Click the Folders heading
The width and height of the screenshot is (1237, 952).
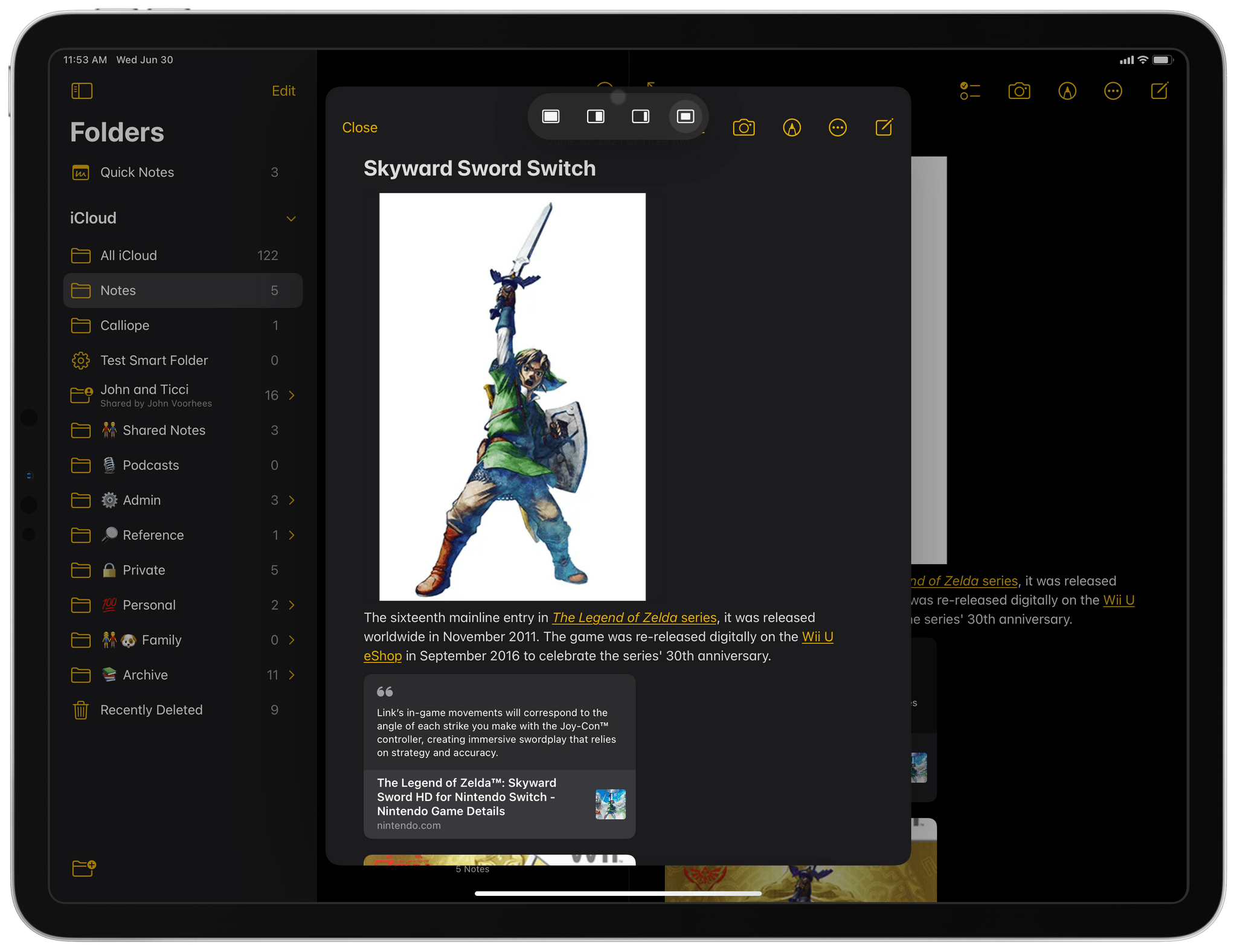[x=117, y=132]
